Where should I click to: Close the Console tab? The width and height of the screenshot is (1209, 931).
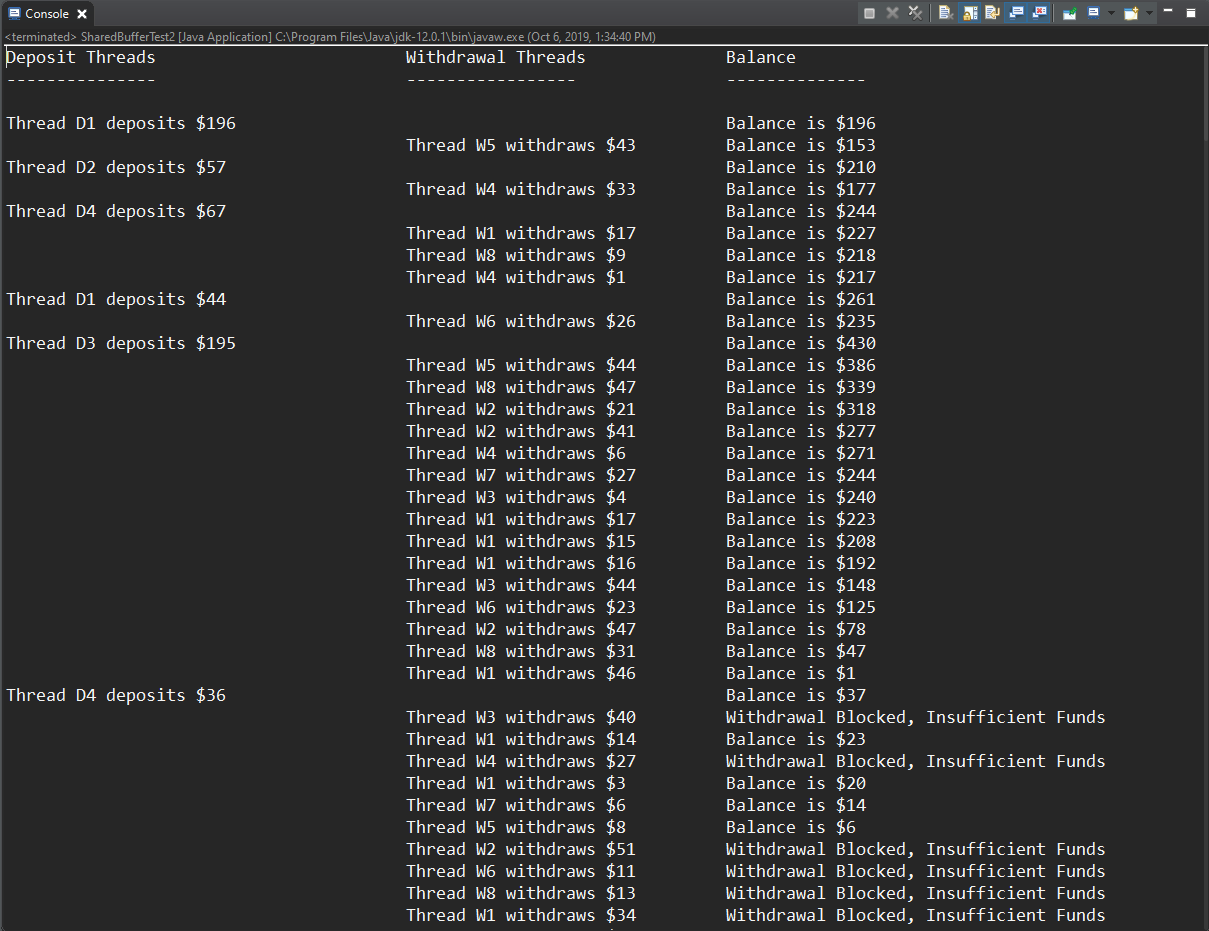click(x=82, y=14)
